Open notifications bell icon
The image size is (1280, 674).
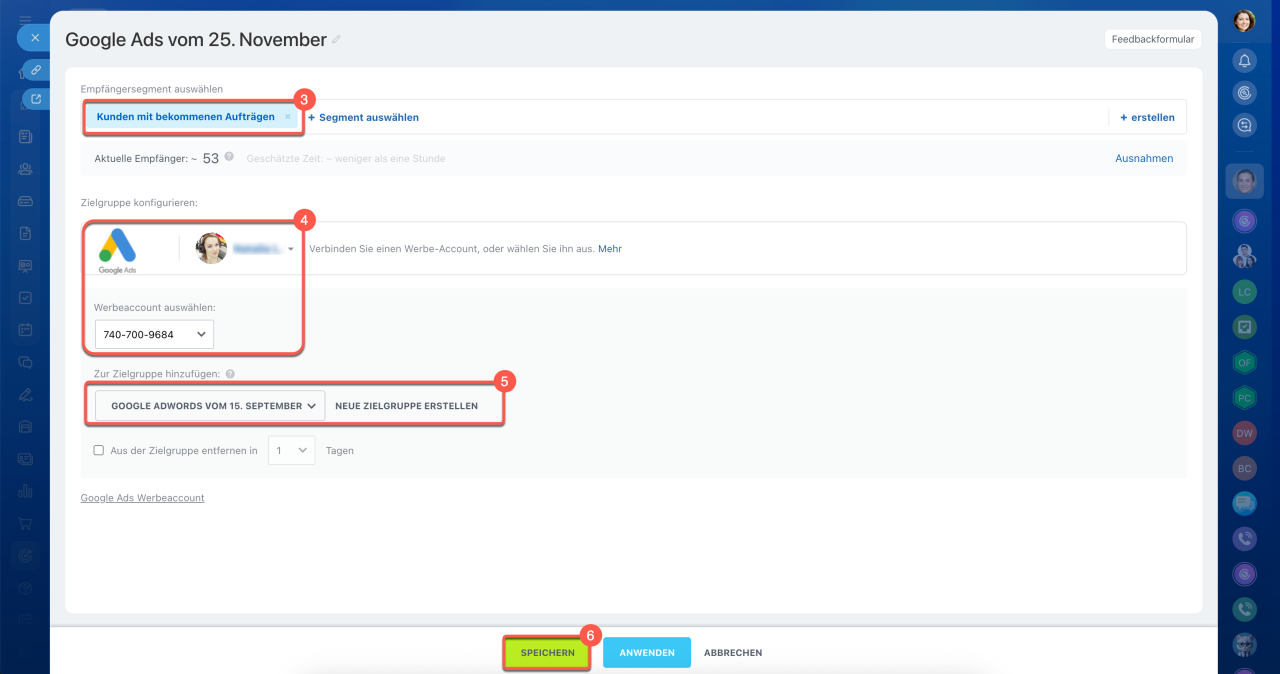(1244, 61)
